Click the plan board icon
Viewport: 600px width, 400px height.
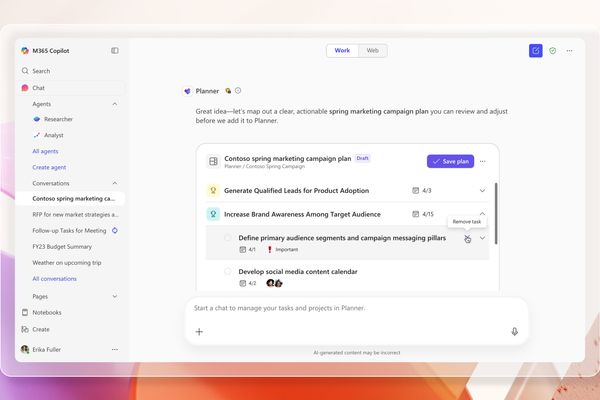(x=214, y=162)
